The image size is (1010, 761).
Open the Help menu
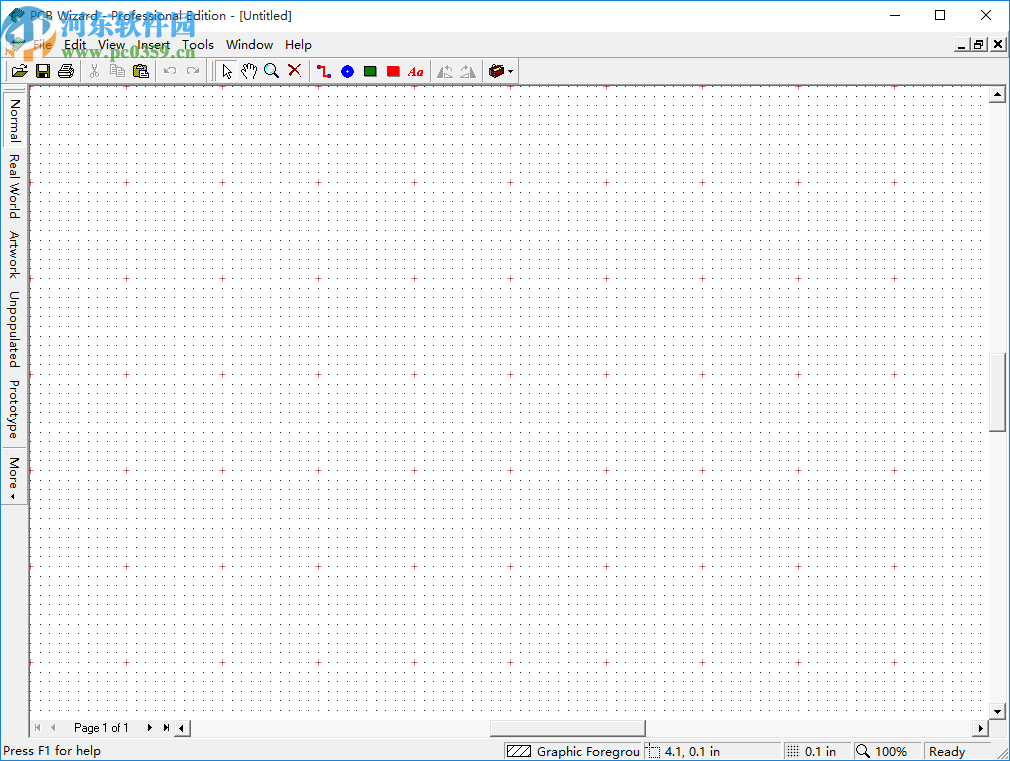click(298, 44)
